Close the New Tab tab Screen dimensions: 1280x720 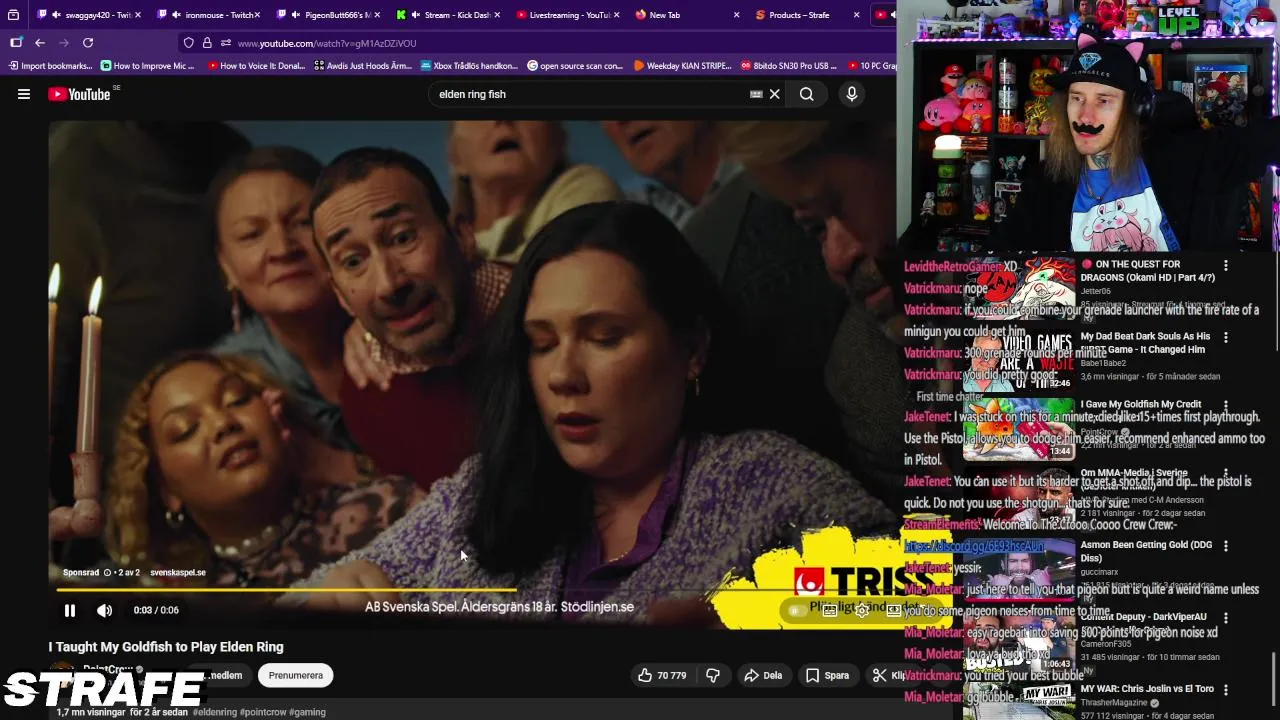(x=737, y=15)
